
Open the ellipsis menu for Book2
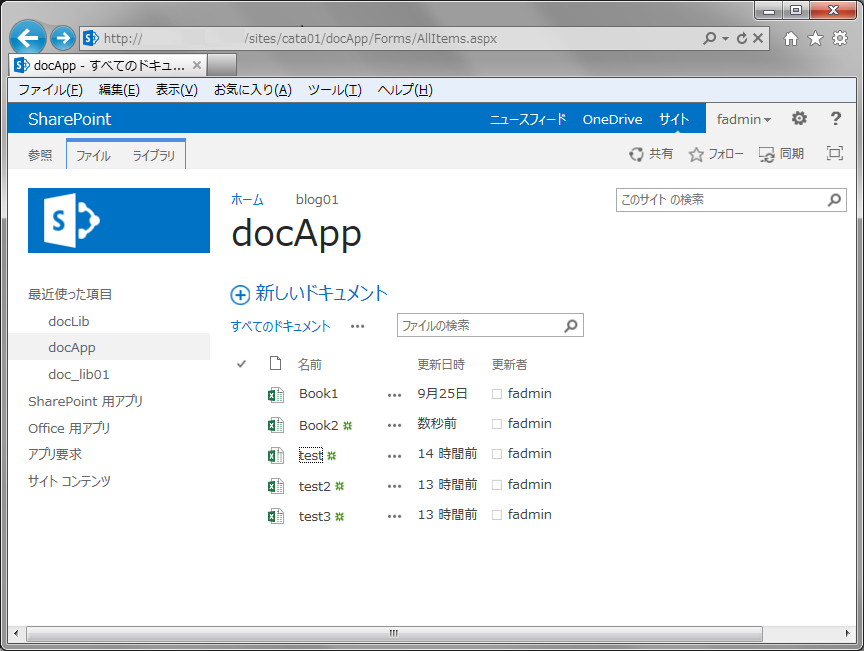394,425
